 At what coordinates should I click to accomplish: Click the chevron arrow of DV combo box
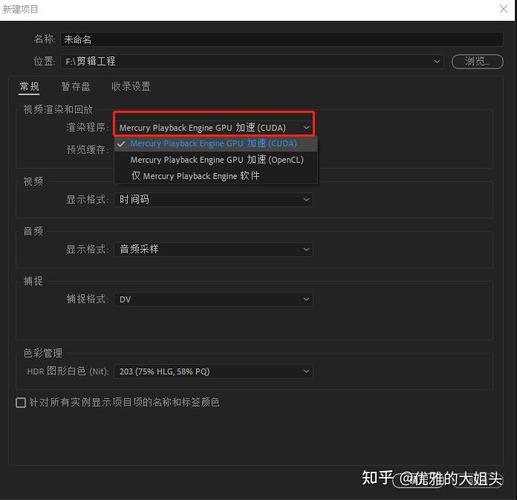(306, 299)
